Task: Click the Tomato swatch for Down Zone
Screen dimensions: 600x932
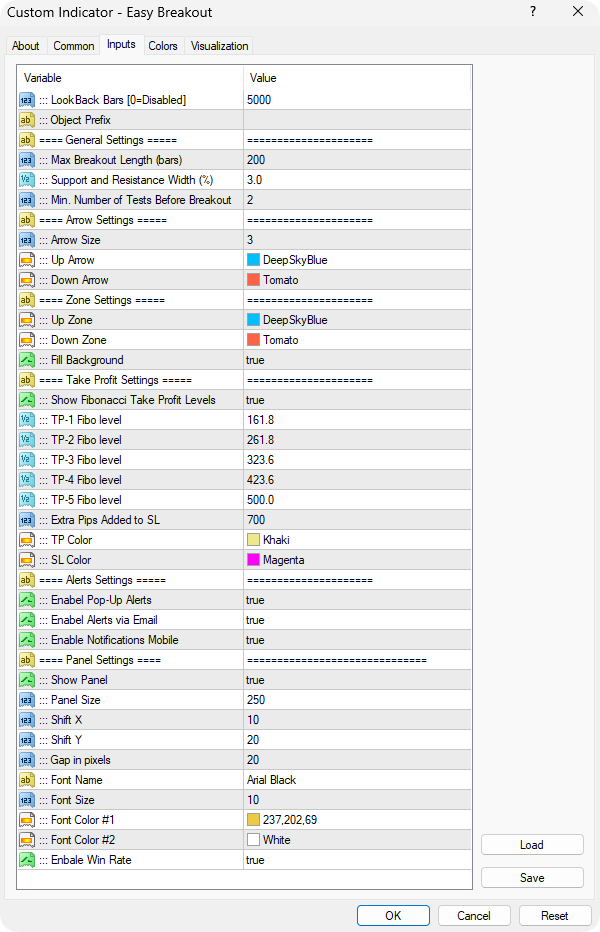Action: (x=253, y=340)
